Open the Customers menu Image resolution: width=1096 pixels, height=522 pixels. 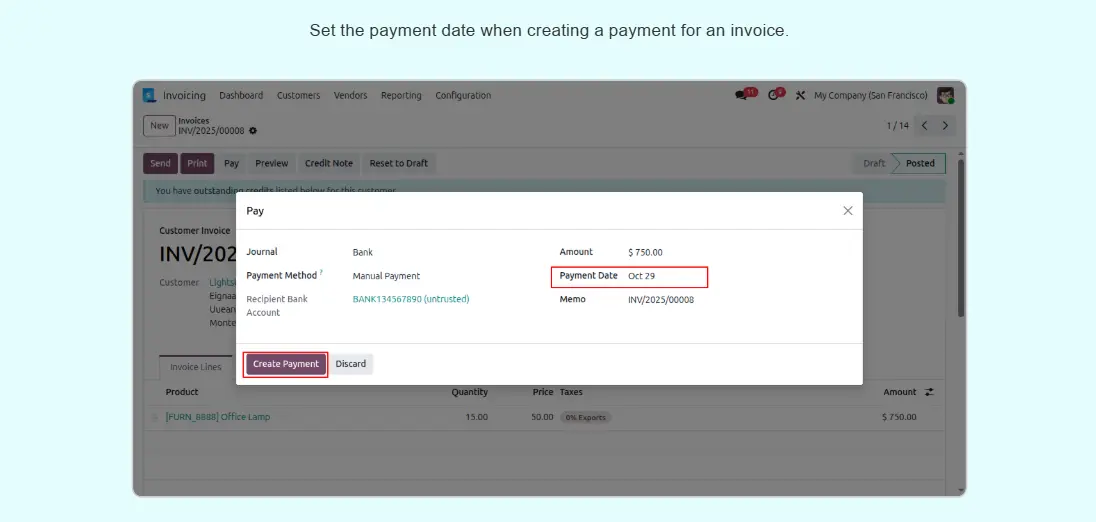pos(298,96)
